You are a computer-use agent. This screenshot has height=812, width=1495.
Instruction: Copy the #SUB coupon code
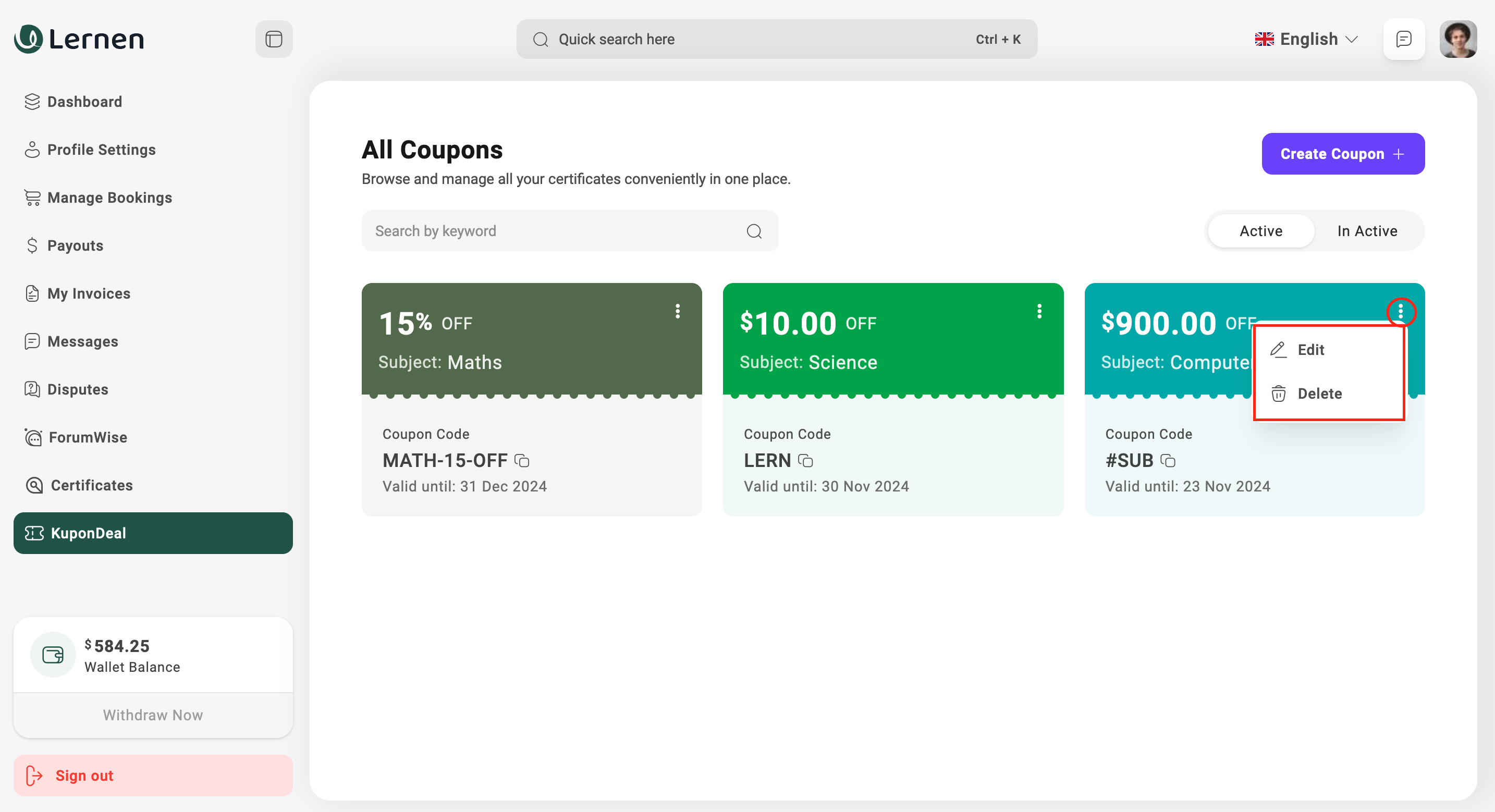coord(1168,461)
